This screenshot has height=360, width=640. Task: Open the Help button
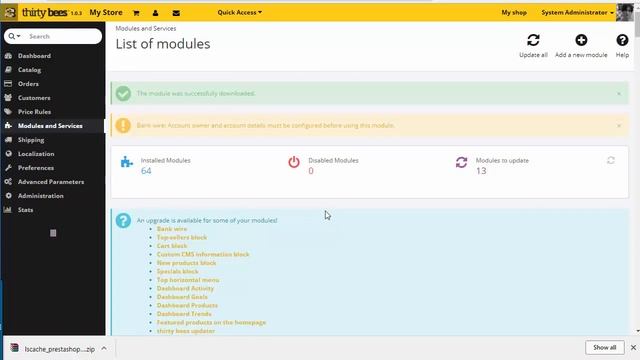pyautogui.click(x=622, y=46)
